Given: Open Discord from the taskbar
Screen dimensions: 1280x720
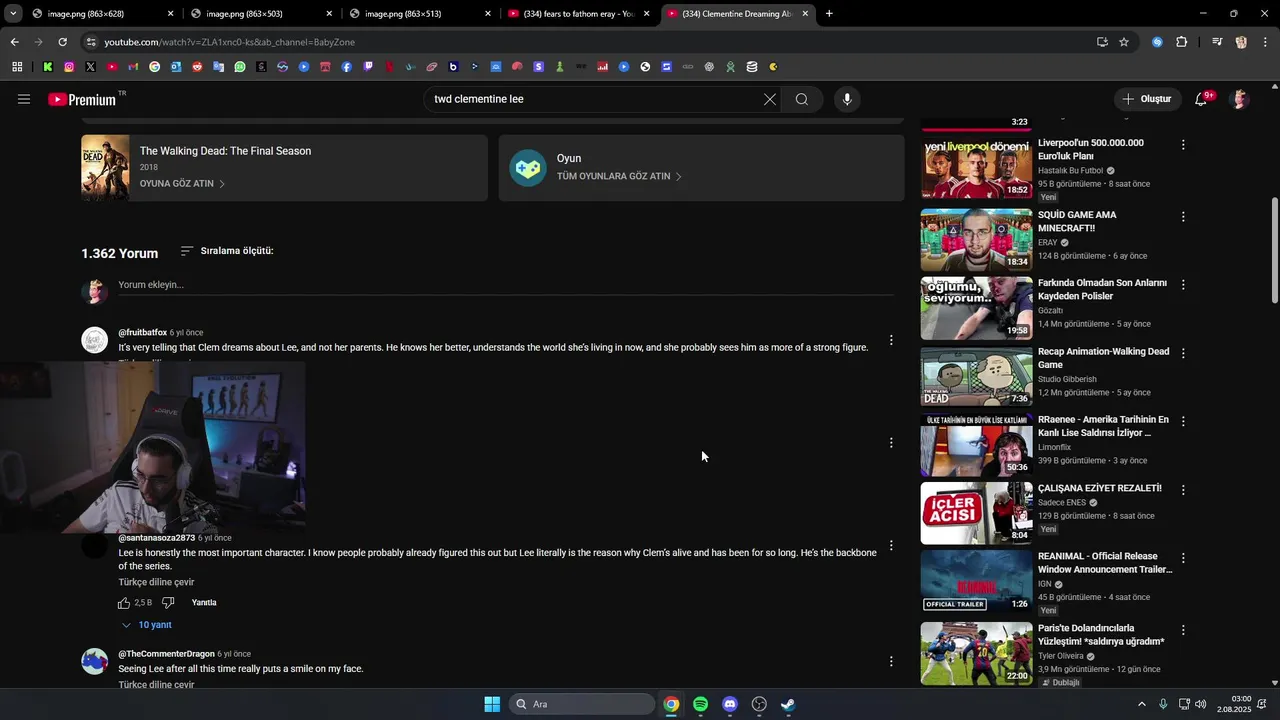Looking at the screenshot, I should coord(730,704).
